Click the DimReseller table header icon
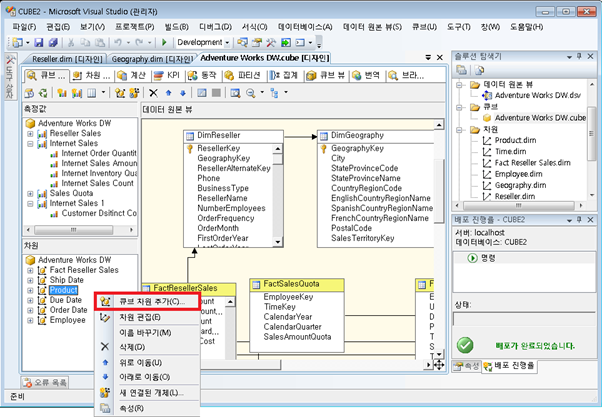 click(x=190, y=136)
